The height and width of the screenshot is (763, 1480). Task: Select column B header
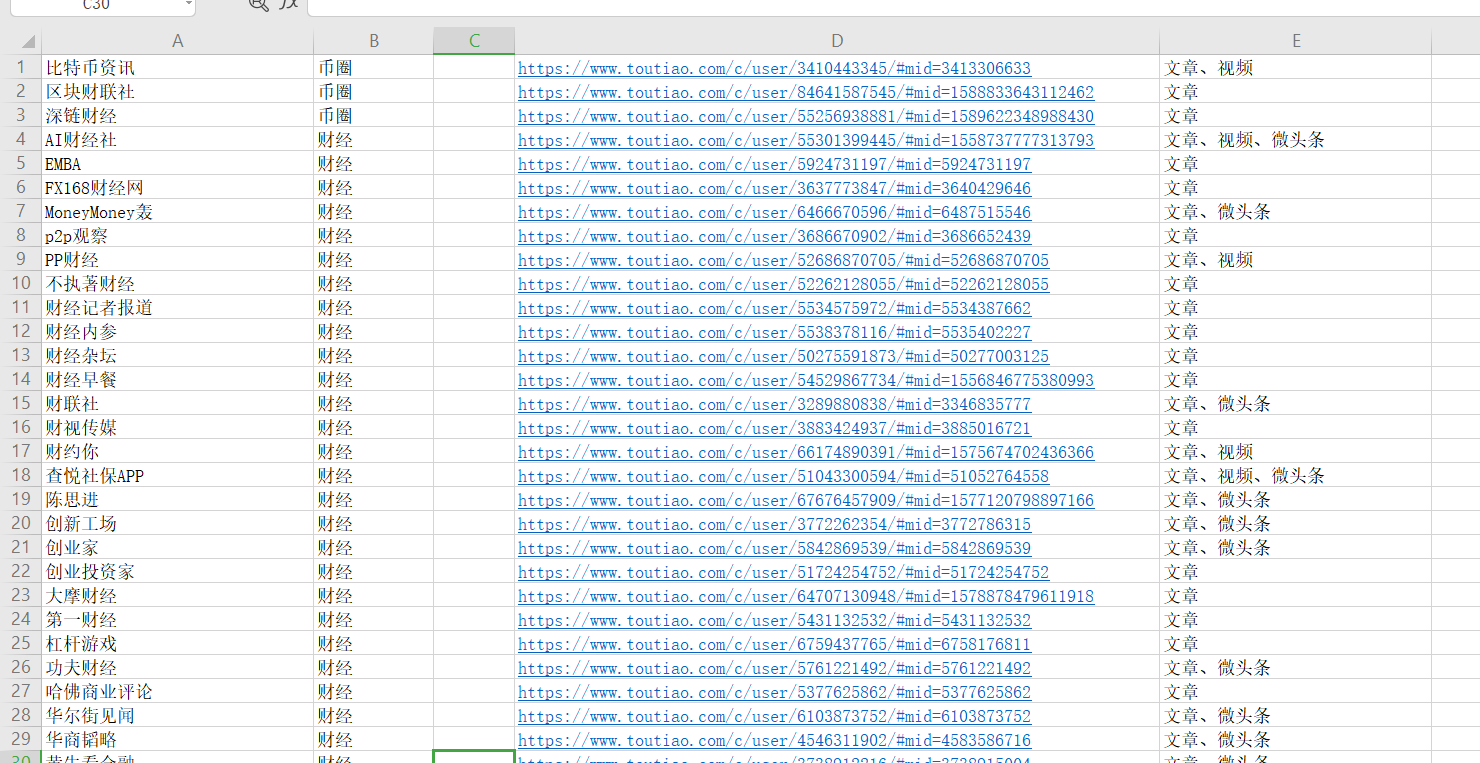[x=373, y=41]
